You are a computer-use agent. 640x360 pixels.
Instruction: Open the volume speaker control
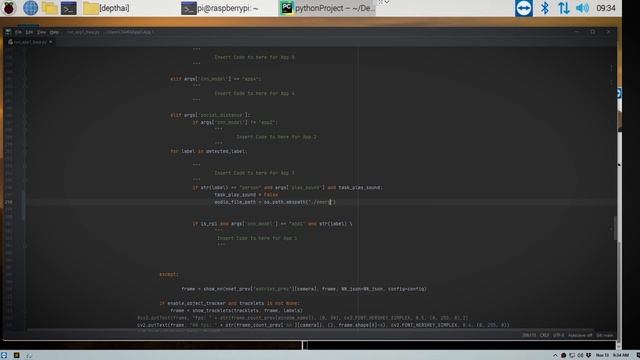(x=582, y=8)
